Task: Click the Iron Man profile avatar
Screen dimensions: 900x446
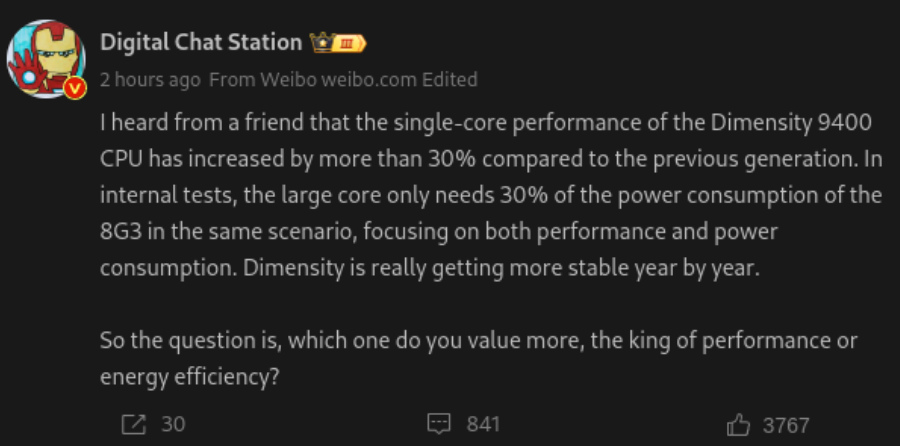Action: (x=46, y=58)
